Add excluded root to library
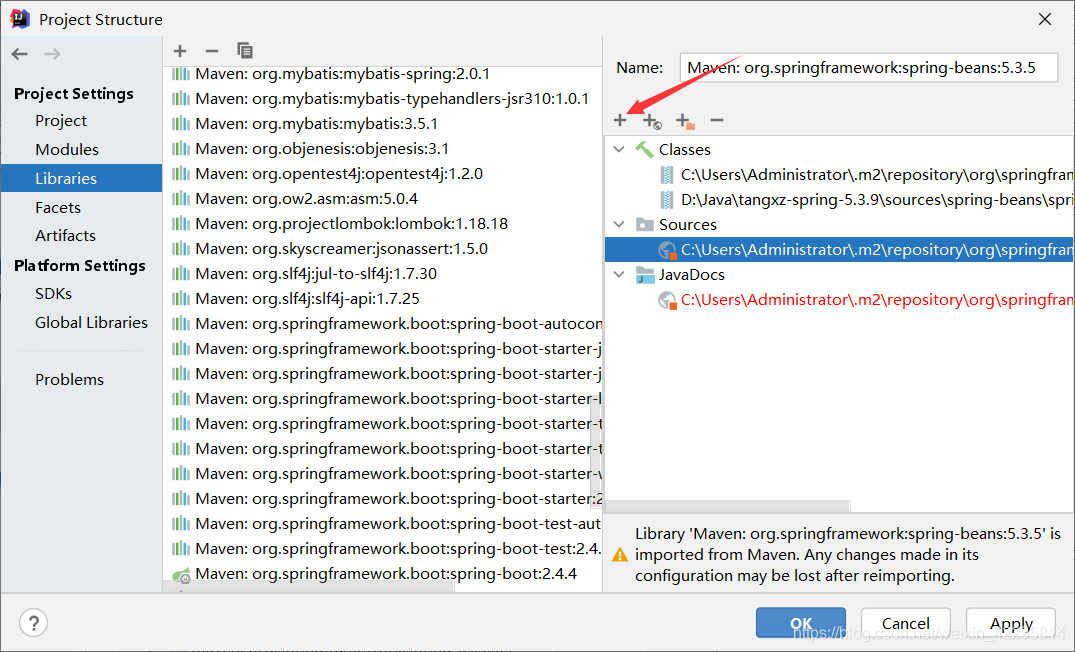 pyautogui.click(x=685, y=121)
